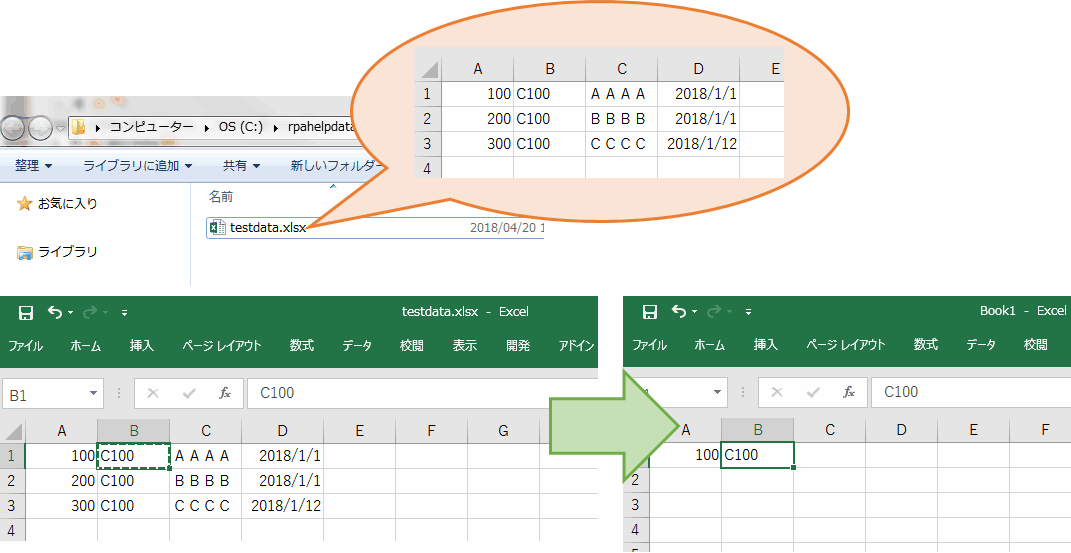Open ファイル tab in testdata.xlsx window
This screenshot has height=553, width=1071.
pyautogui.click(x=26, y=346)
